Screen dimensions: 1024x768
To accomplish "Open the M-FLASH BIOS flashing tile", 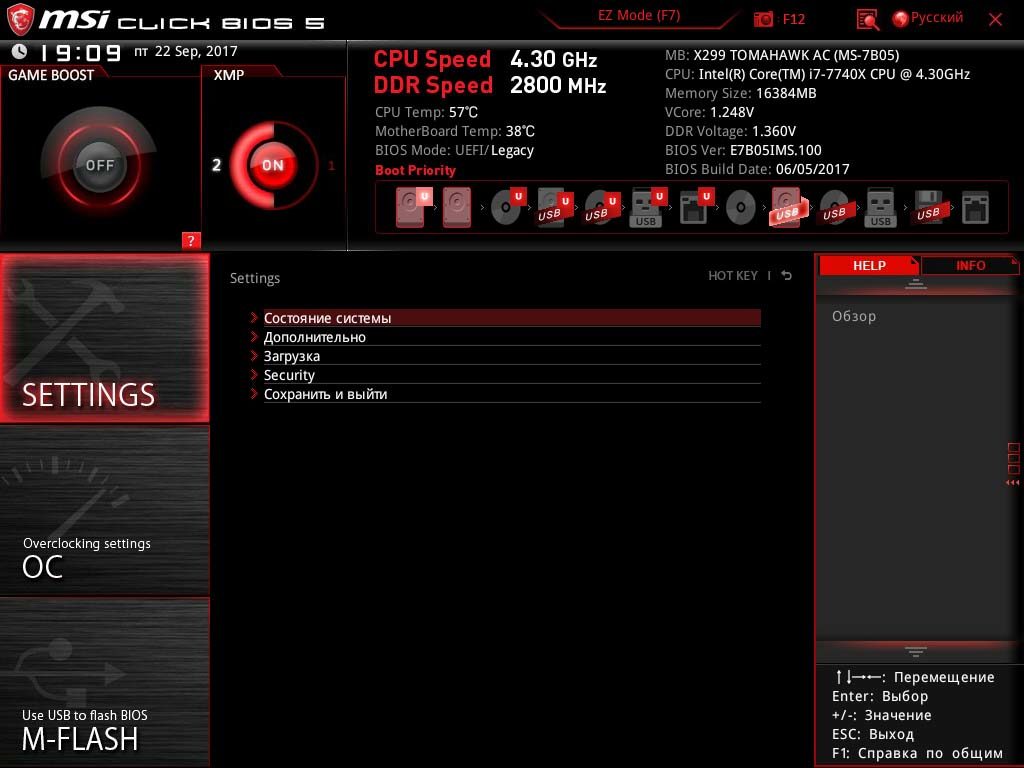I will pos(104,682).
